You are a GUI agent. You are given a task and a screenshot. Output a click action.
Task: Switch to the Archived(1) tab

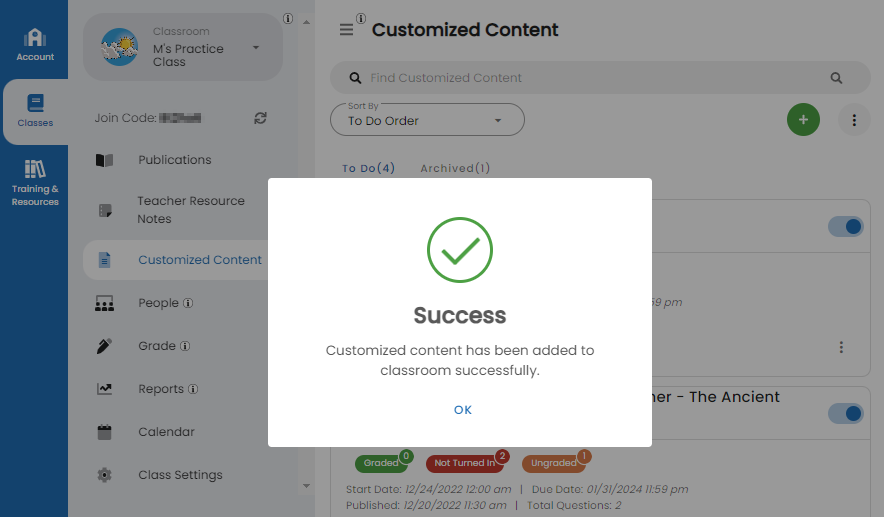click(x=455, y=168)
